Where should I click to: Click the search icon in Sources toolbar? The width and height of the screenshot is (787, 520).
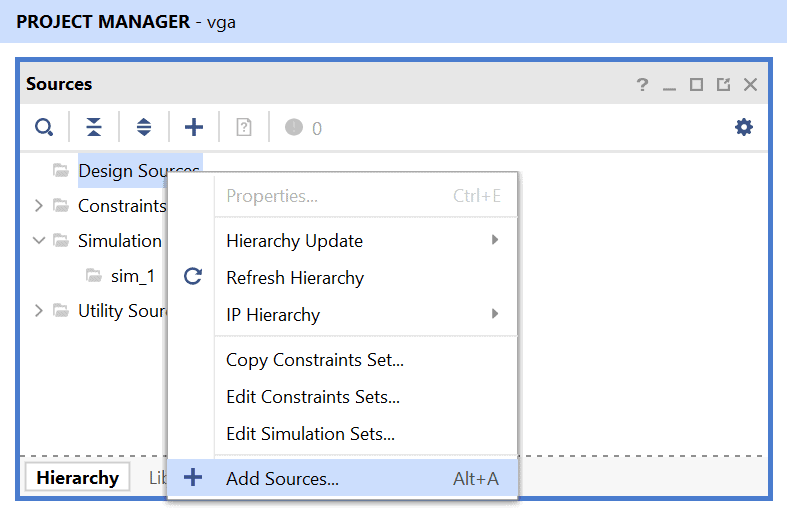[44, 128]
